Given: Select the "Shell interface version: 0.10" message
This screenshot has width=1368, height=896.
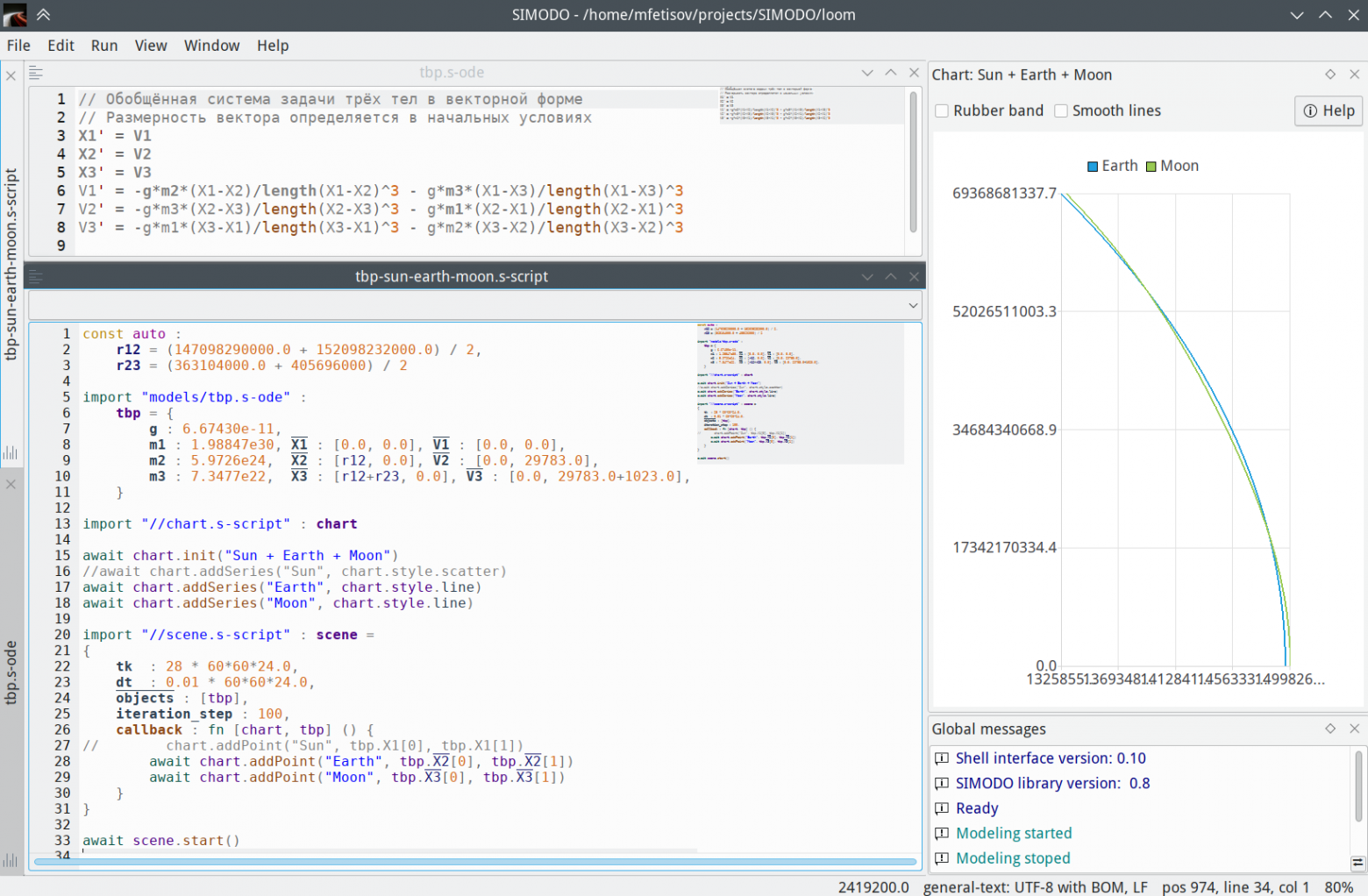Looking at the screenshot, I should point(1051,758).
